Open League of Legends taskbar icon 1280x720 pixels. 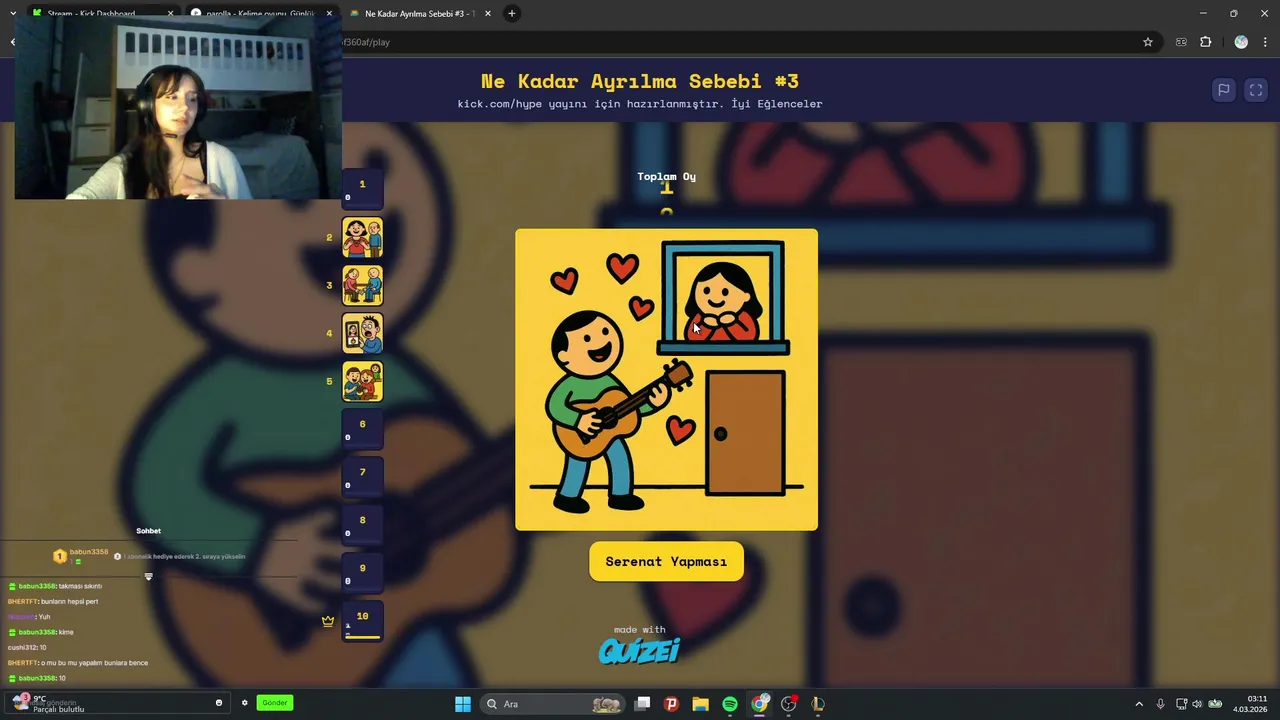click(x=818, y=704)
